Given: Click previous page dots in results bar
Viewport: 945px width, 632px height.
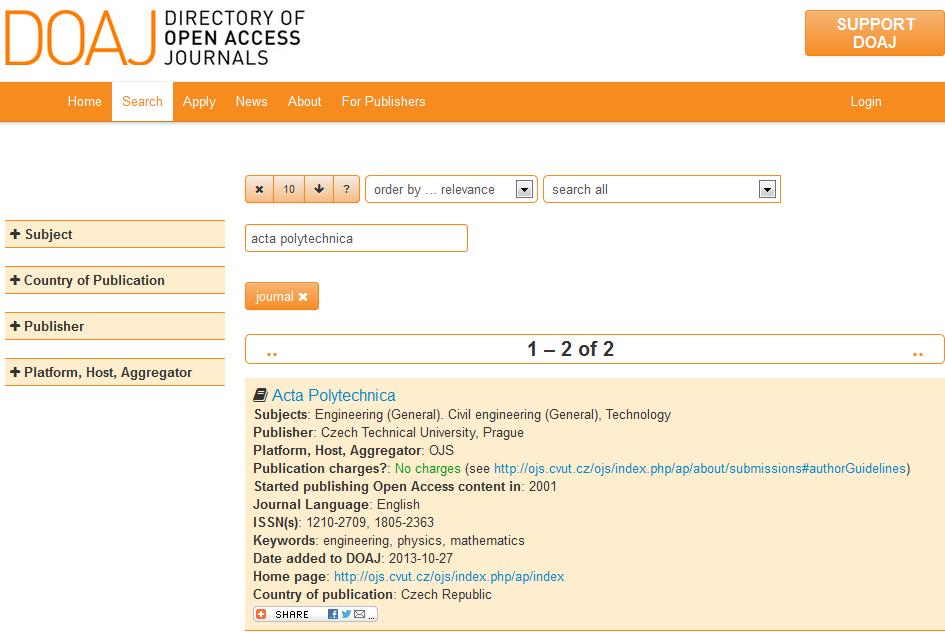Looking at the screenshot, I should click(x=272, y=352).
